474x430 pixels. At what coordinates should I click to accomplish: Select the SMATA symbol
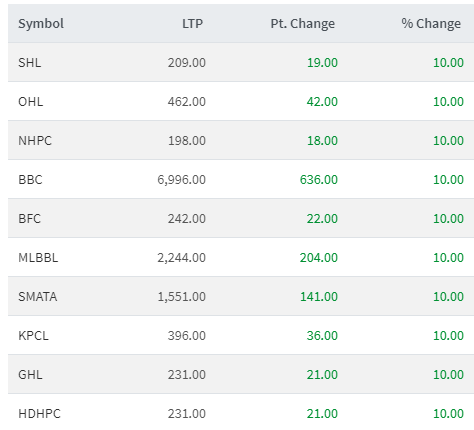[38, 297]
